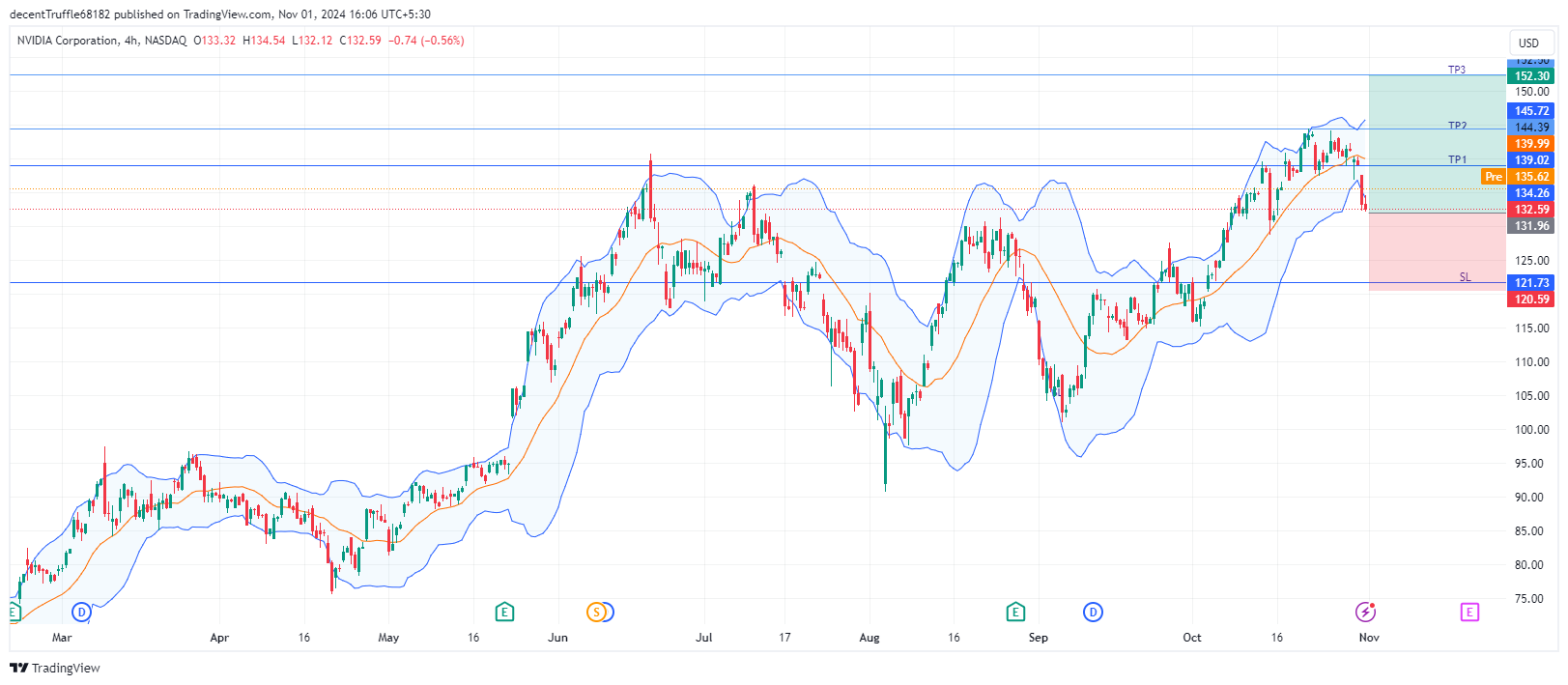Click the Nov label on time axis
1568x685 pixels.
(x=1369, y=638)
